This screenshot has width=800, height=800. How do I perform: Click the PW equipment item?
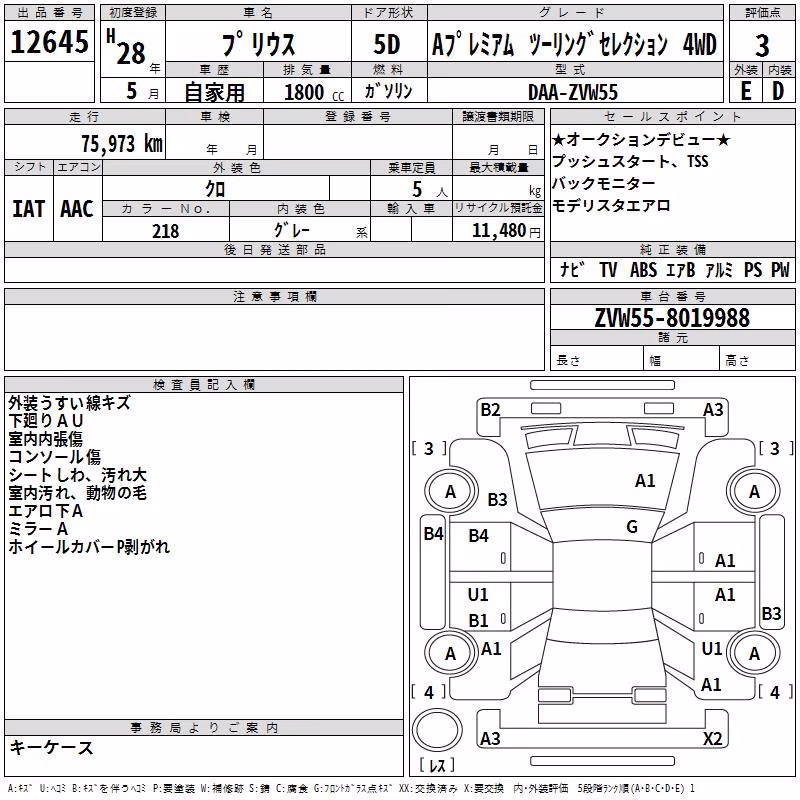pyautogui.click(x=780, y=269)
